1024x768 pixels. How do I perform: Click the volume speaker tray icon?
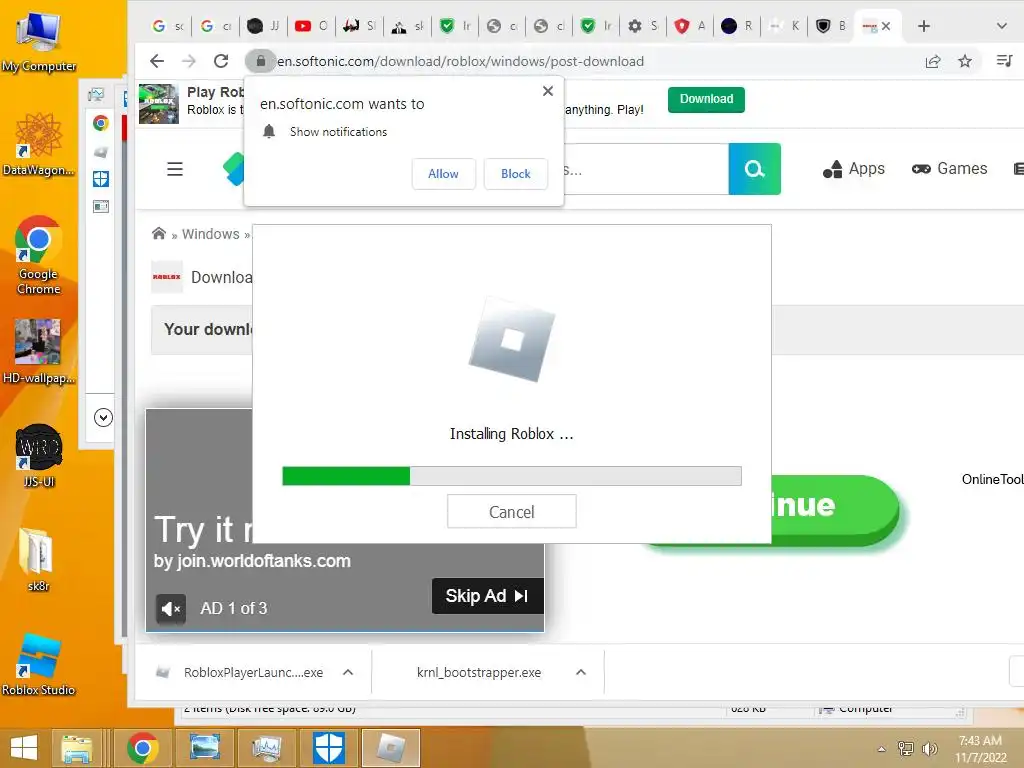[929, 749]
